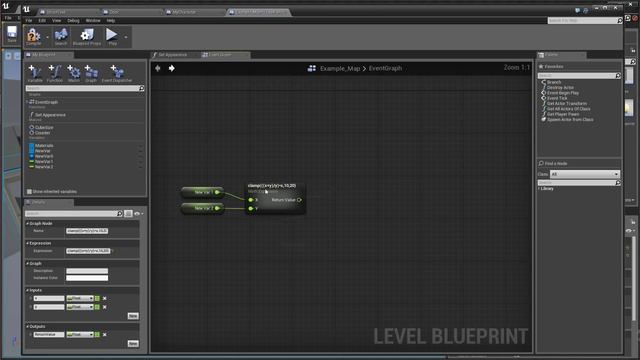Viewport: 640px width, 360px height.
Task: Select Spawn Actor from Class favorite
Action: tap(570, 120)
